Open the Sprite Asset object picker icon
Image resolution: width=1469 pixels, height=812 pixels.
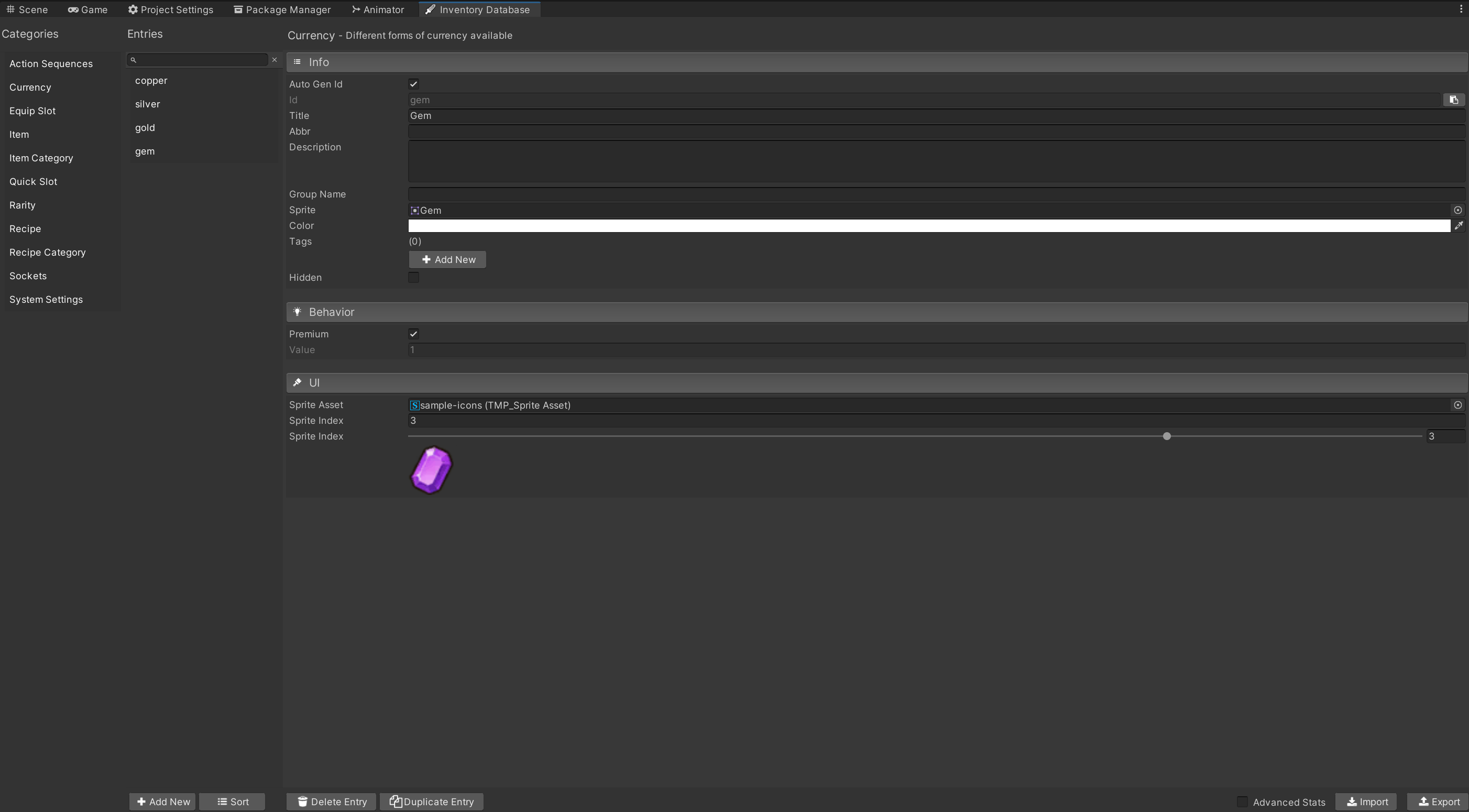click(x=1457, y=405)
